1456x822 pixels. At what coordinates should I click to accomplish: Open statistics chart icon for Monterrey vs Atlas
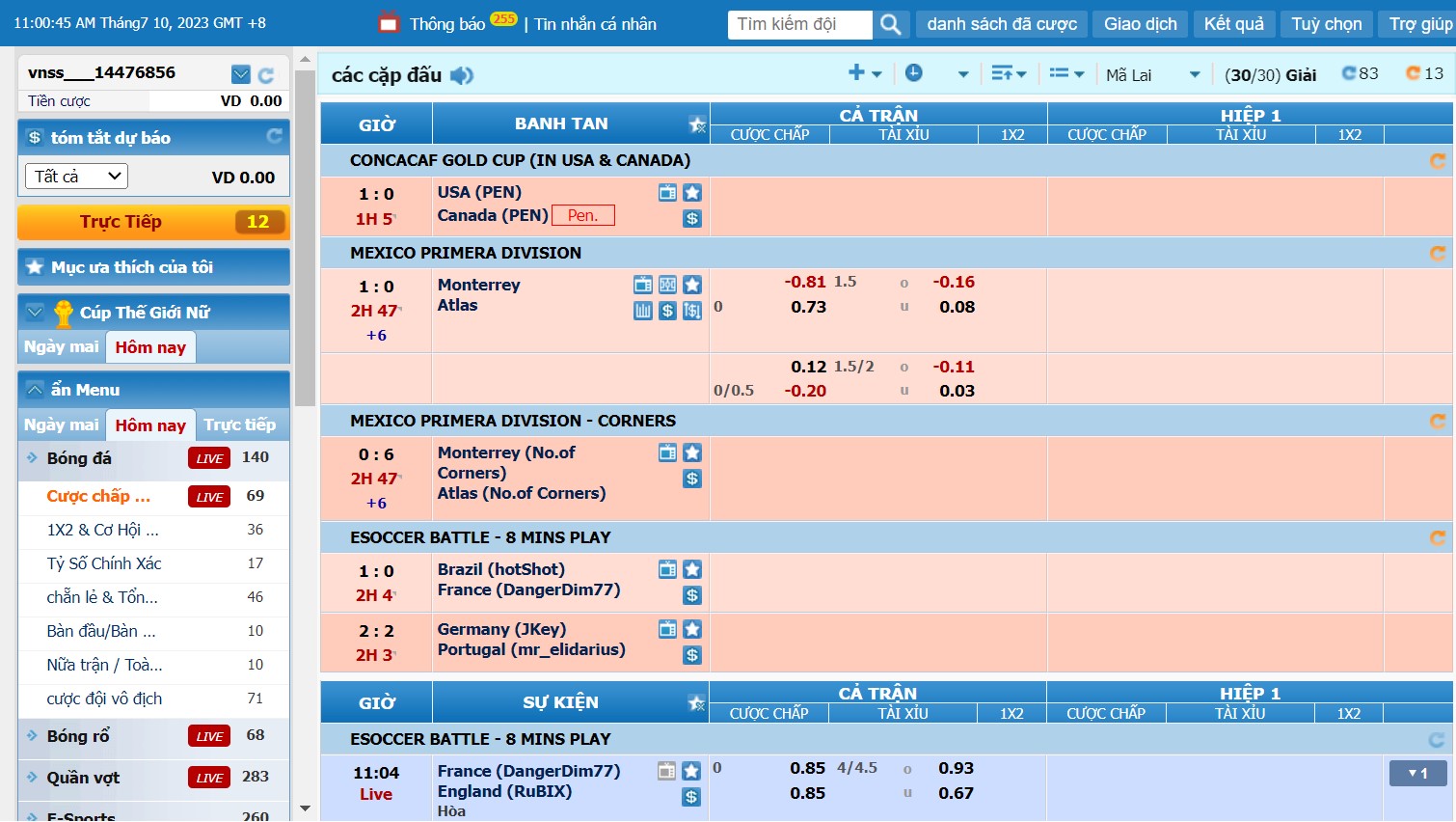[643, 311]
